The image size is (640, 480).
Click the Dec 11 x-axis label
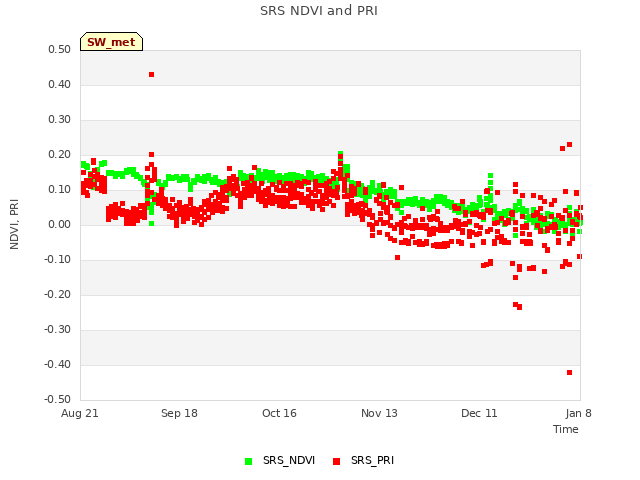coord(479,413)
